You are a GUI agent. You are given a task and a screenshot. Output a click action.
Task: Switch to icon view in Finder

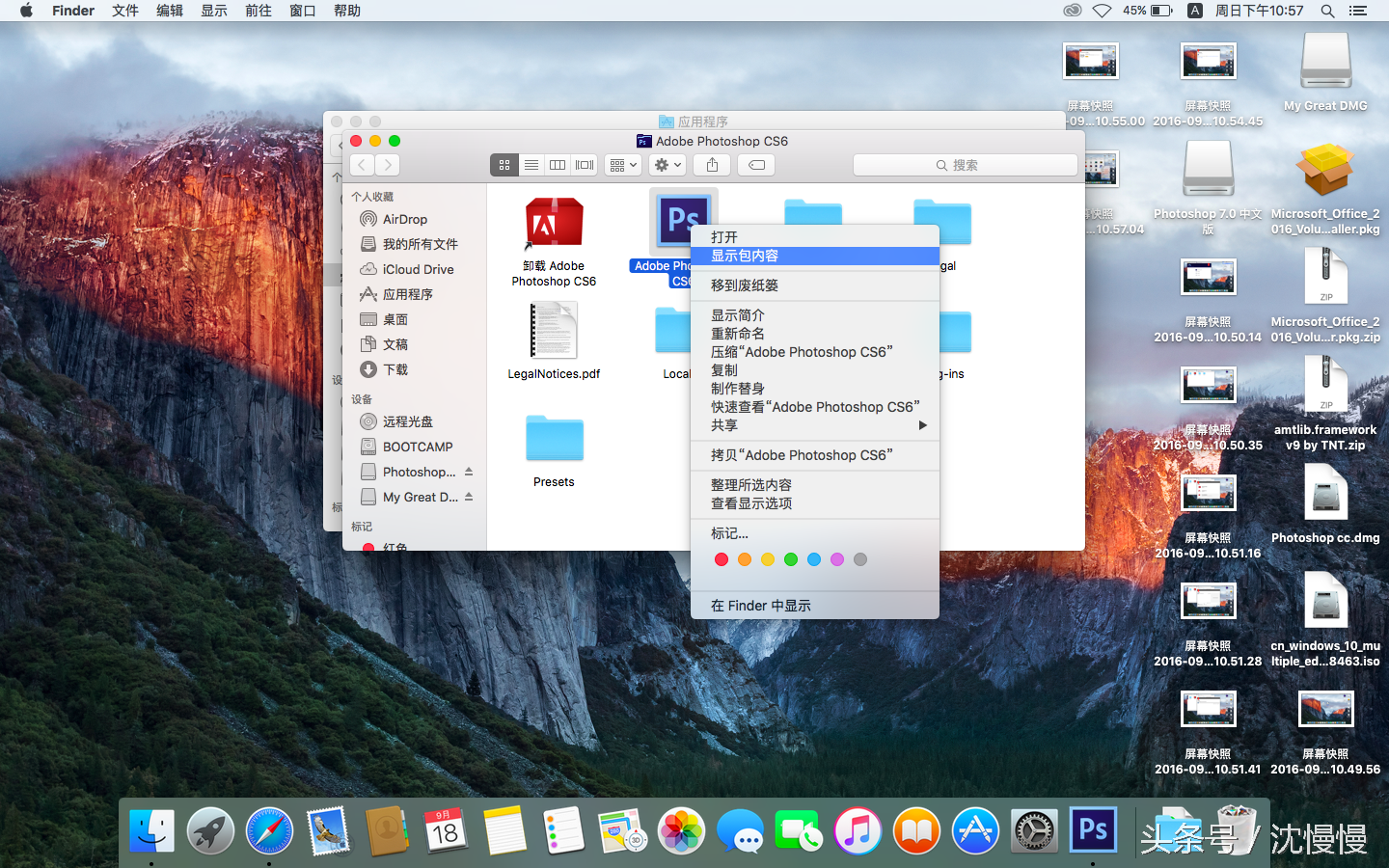[x=504, y=165]
